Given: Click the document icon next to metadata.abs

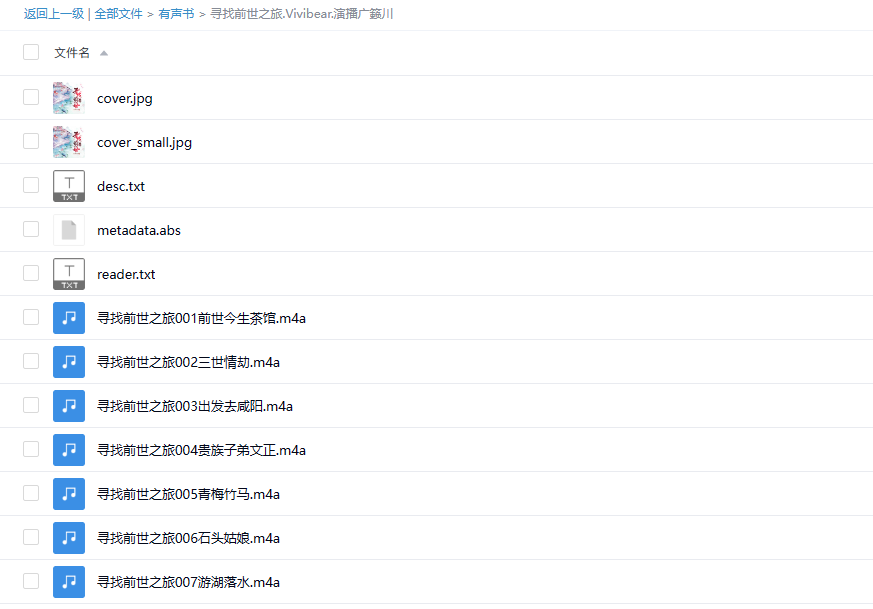Looking at the screenshot, I should [x=68, y=229].
